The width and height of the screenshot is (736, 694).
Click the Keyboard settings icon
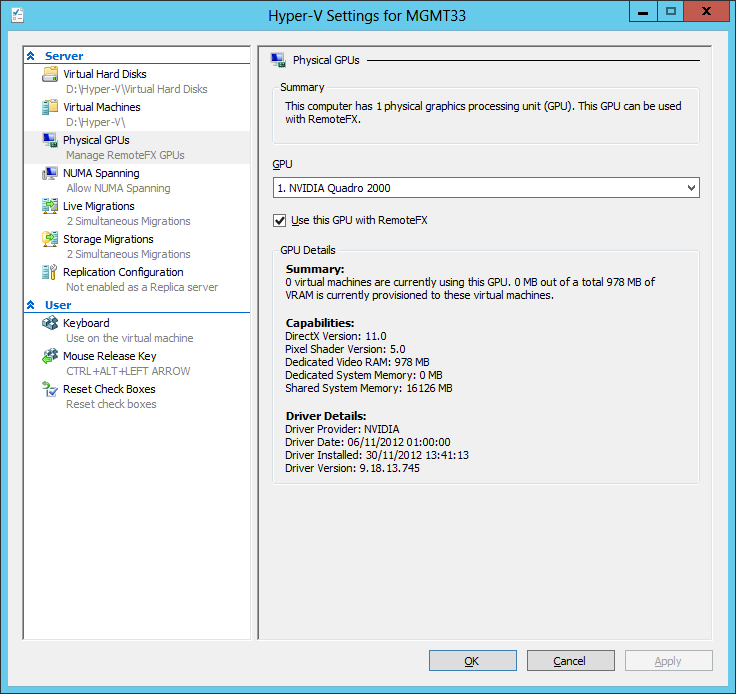click(50, 323)
